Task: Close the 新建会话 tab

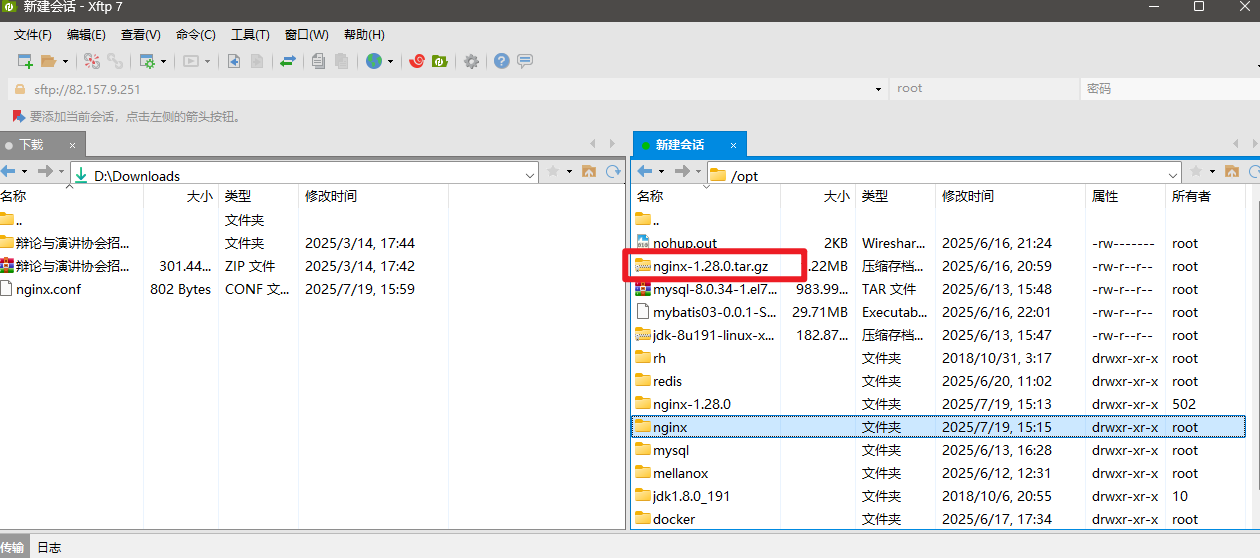Action: pyautogui.click(x=732, y=145)
